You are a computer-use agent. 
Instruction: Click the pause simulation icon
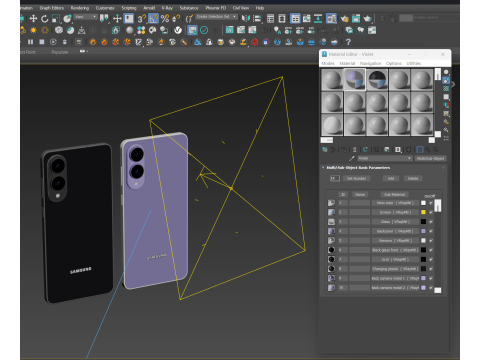coord(30,42)
